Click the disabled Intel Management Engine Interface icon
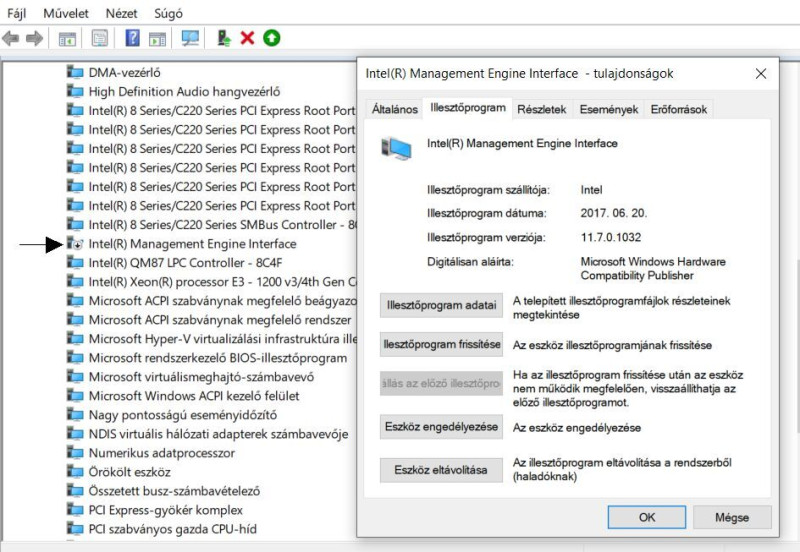 tap(75, 243)
